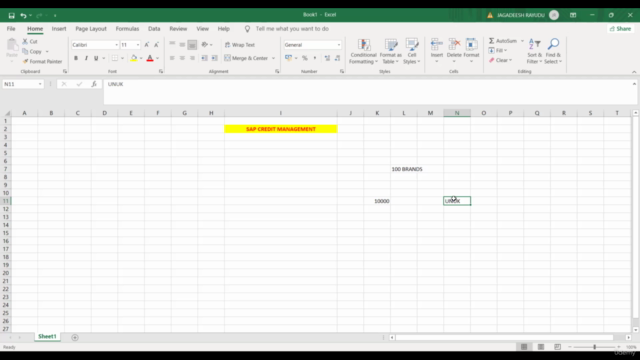Open the Cell Styles gallery

pyautogui.click(x=412, y=51)
